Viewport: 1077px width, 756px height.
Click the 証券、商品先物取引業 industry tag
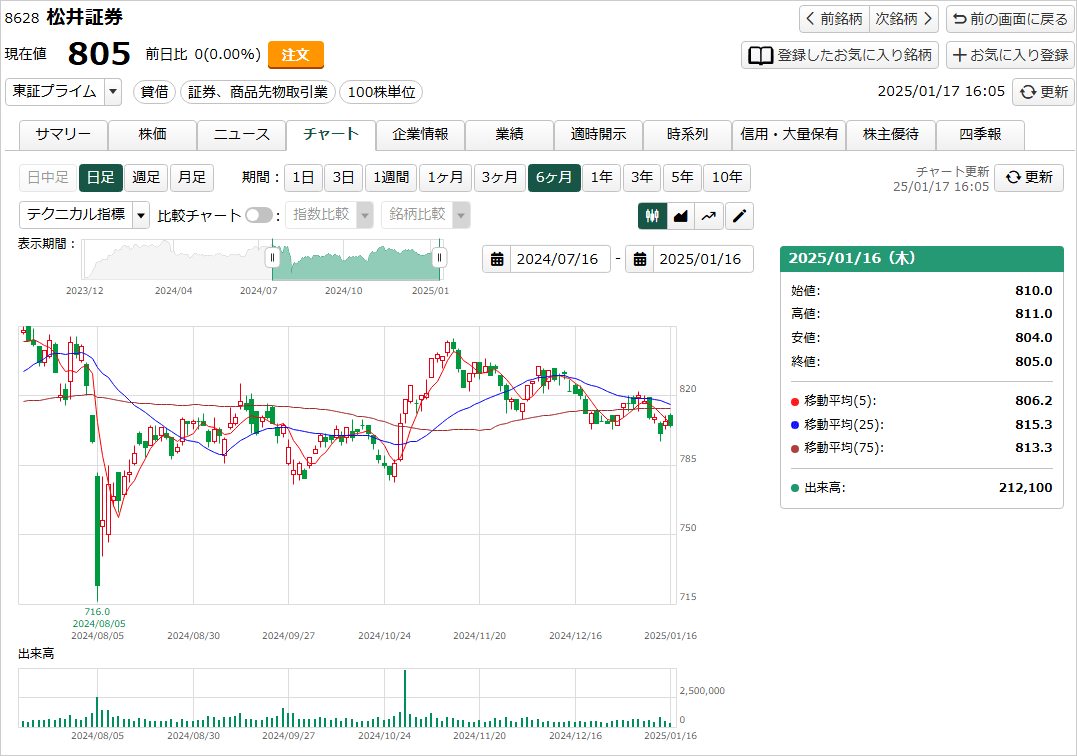coord(258,92)
